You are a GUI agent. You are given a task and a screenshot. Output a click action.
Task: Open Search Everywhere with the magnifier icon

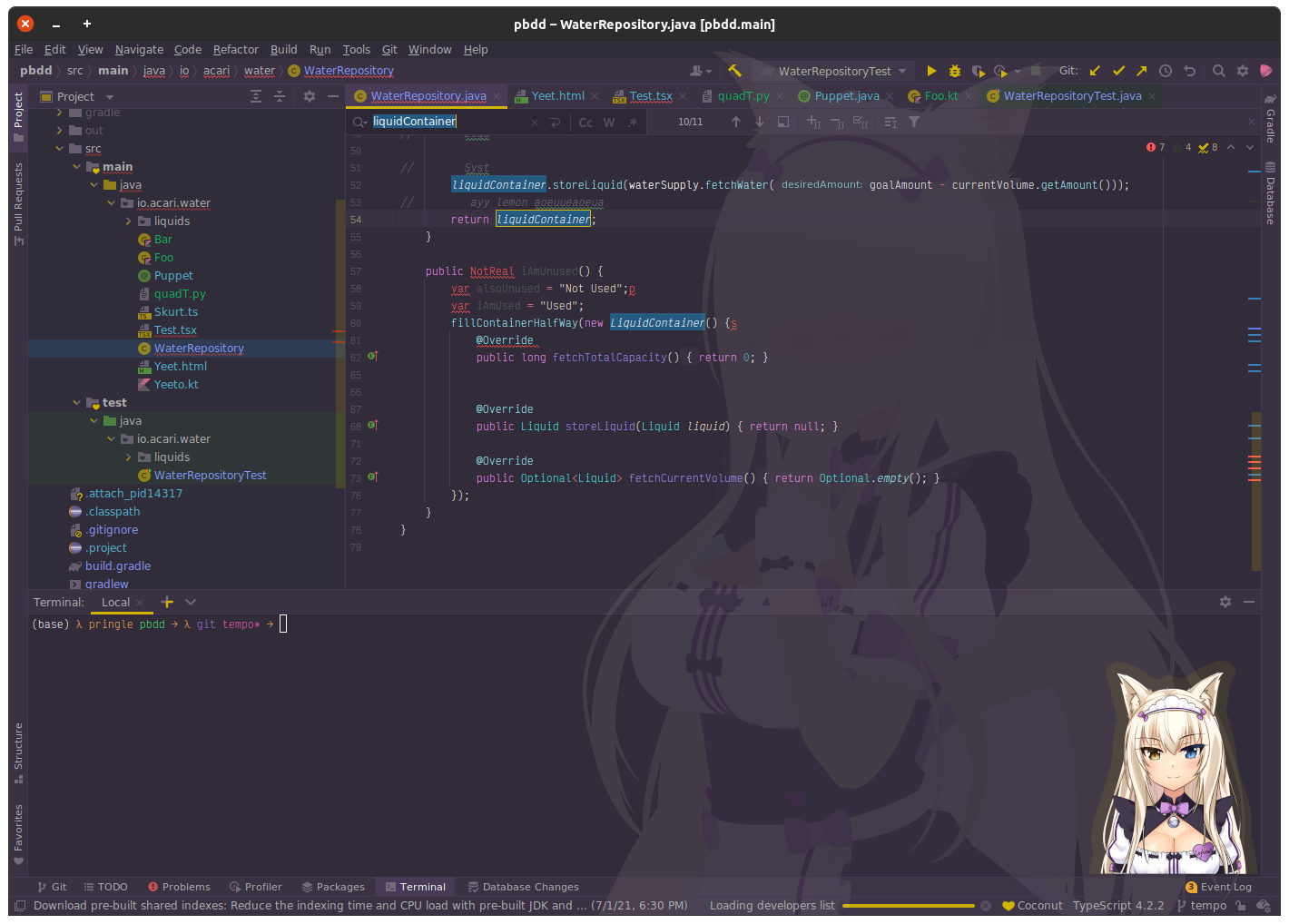click(x=1218, y=70)
